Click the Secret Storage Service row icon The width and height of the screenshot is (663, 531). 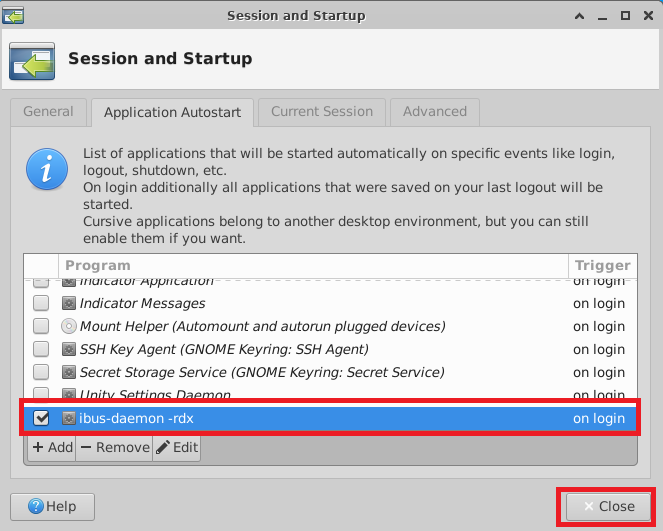pyautogui.click(x=69, y=372)
